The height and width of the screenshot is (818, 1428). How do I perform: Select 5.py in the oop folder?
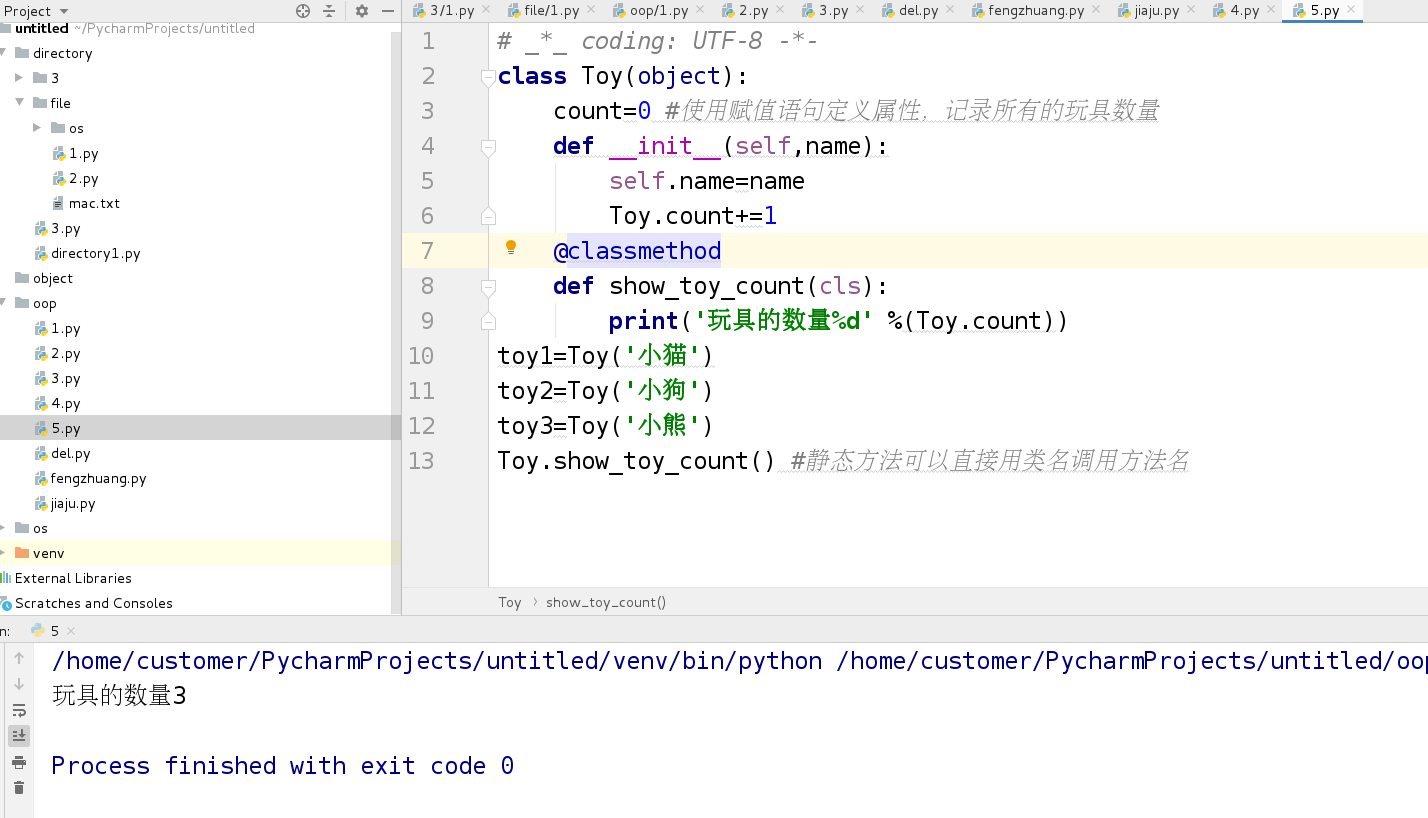coord(65,428)
